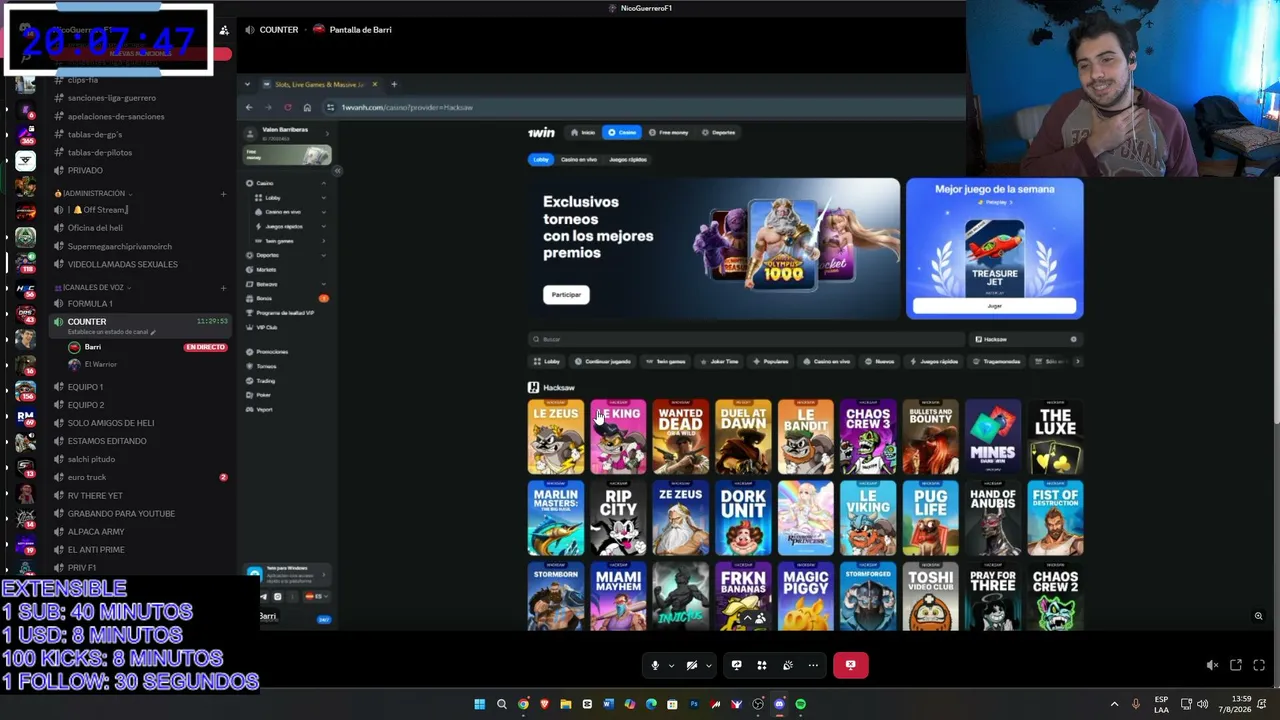Open Windows Start menu
This screenshot has height=720, width=1280.
point(480,704)
